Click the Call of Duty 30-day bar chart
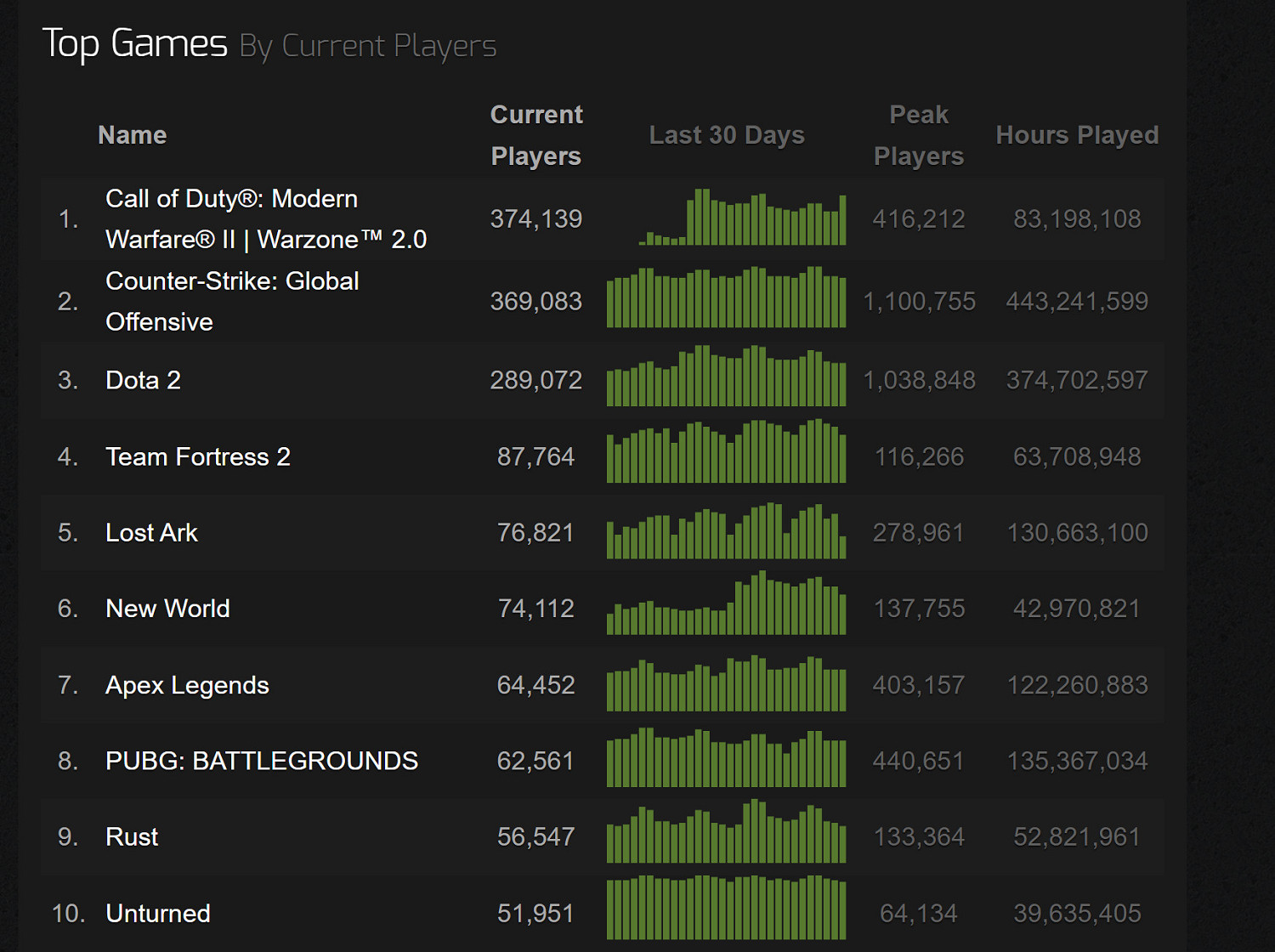 click(742, 218)
